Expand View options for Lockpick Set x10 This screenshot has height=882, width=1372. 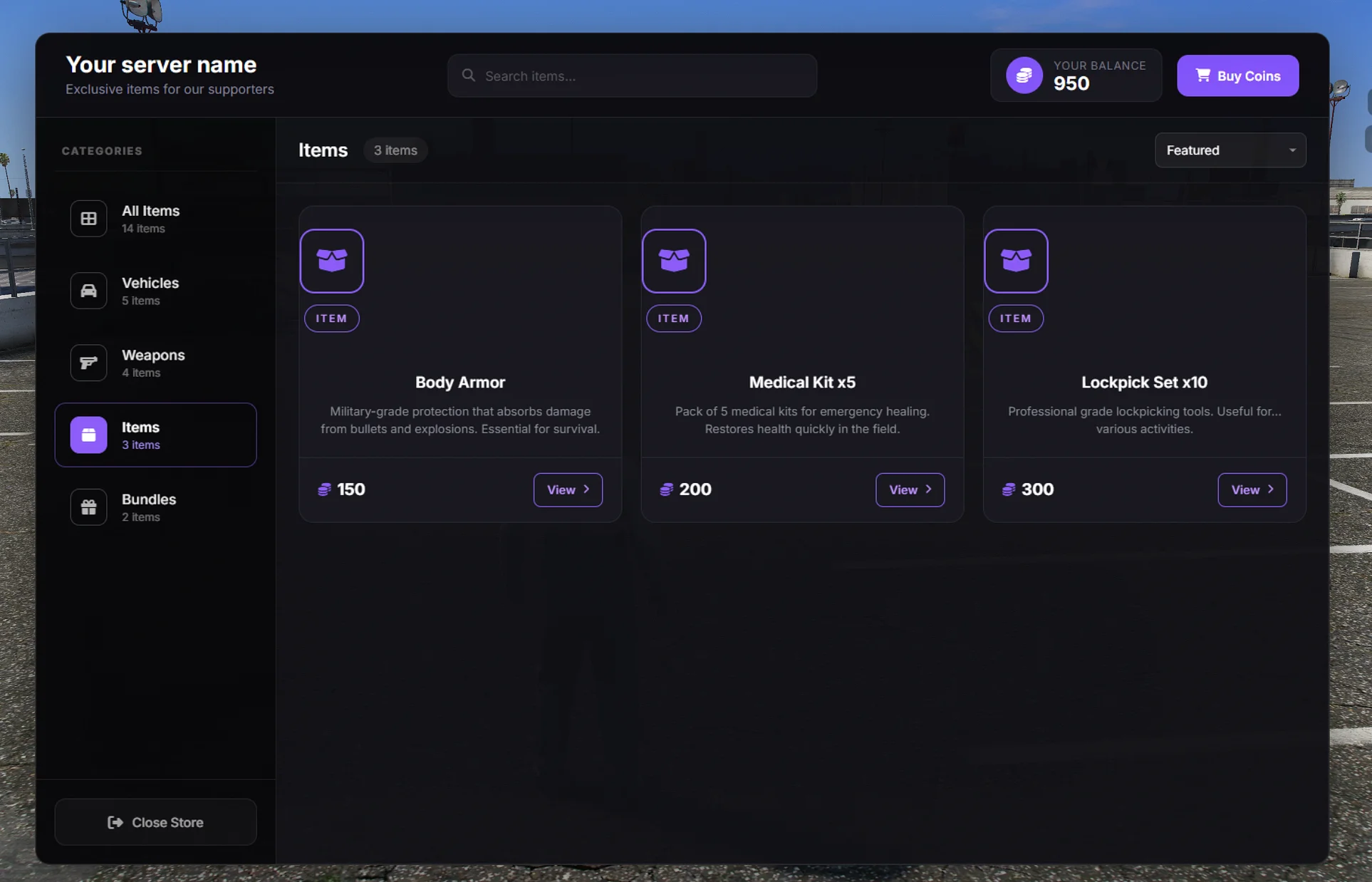point(1252,489)
